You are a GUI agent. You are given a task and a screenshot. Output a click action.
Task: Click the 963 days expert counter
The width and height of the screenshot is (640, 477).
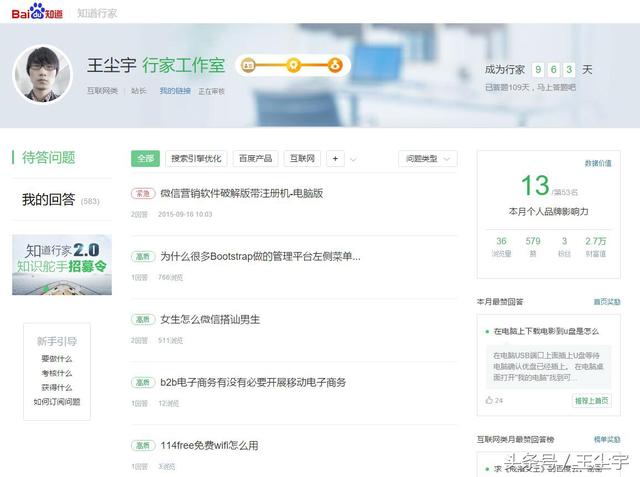tap(553, 69)
